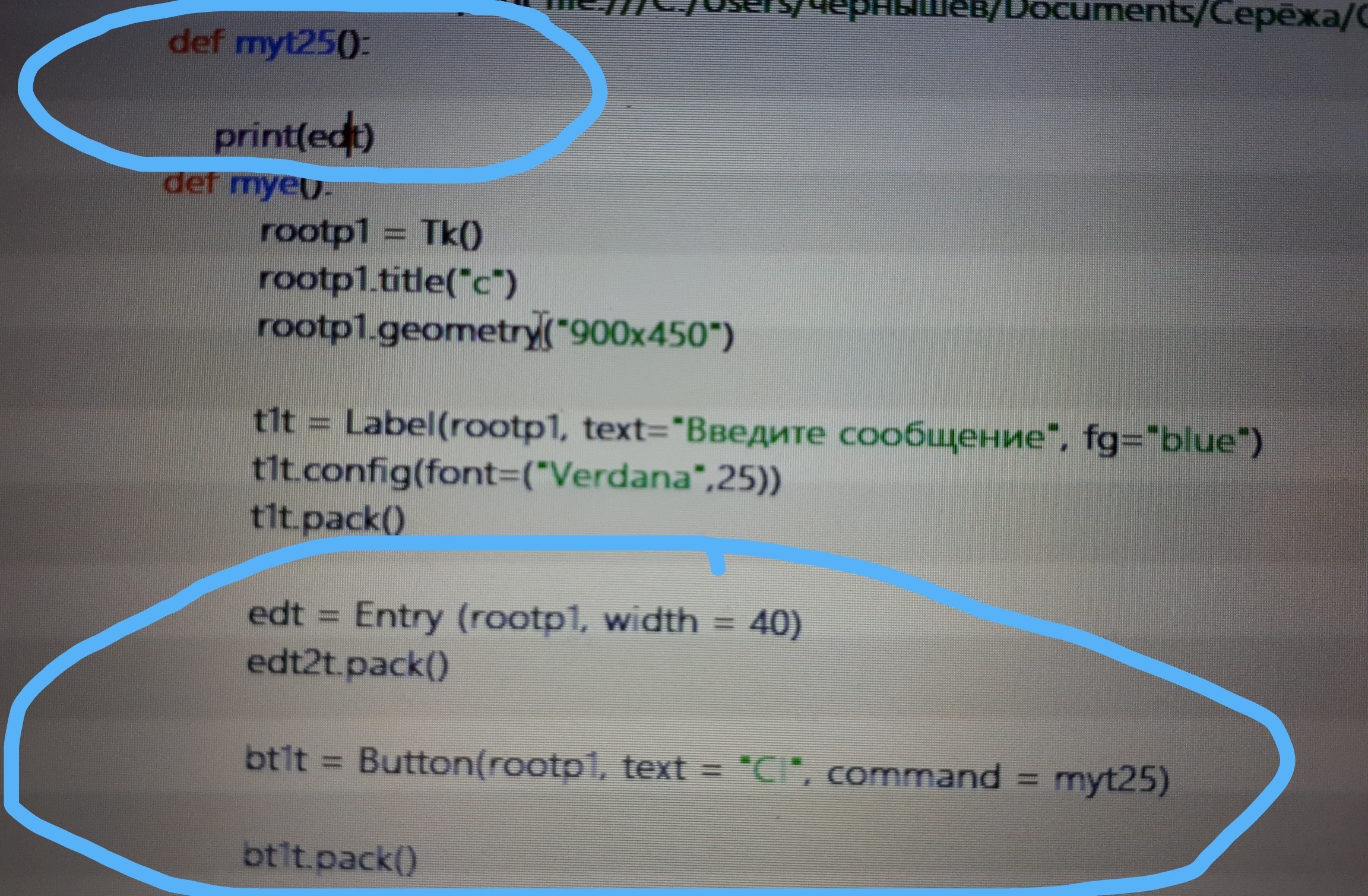1368x896 pixels.
Task: Click the t1t.pack() line
Action: (x=328, y=518)
